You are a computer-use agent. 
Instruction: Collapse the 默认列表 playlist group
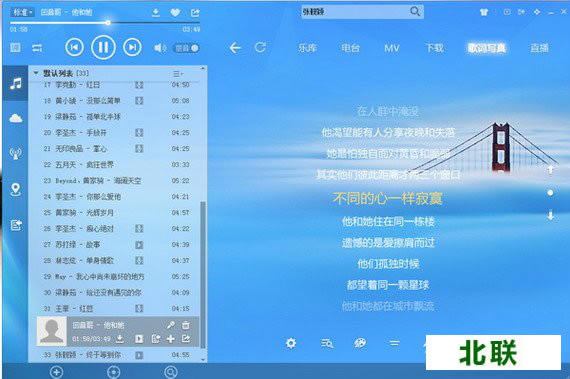pos(36,73)
